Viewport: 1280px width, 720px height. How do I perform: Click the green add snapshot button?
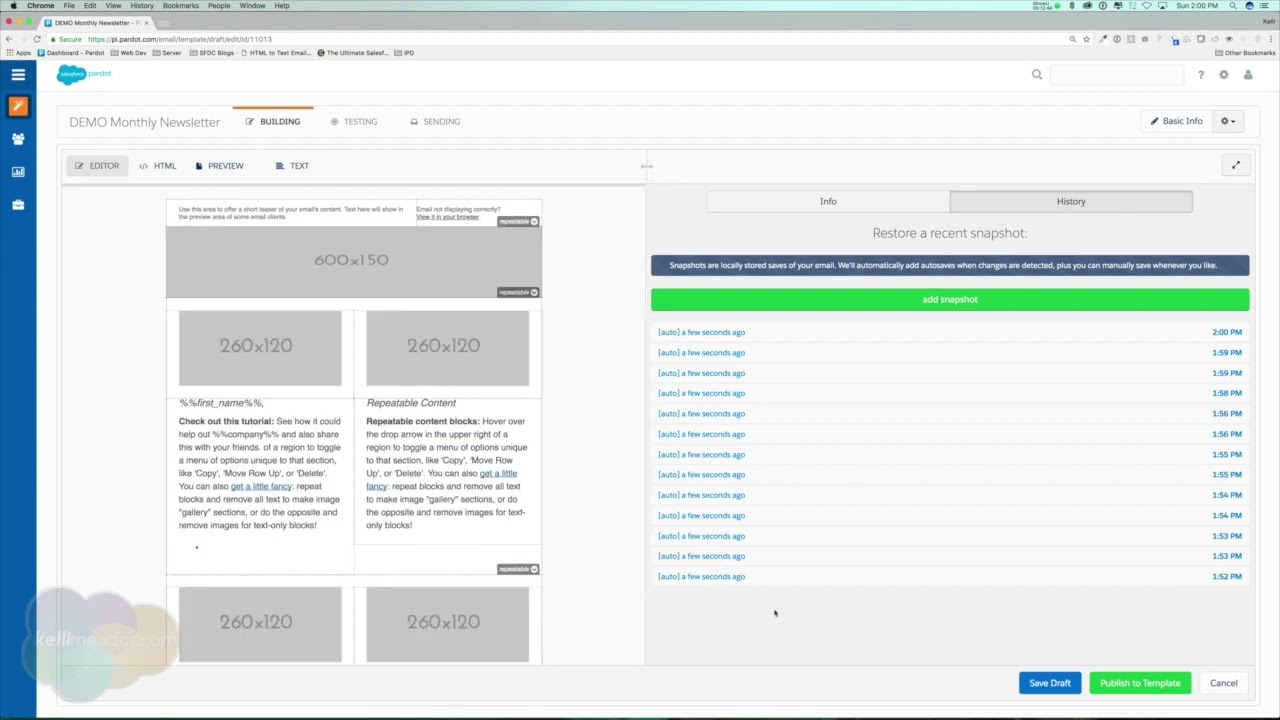tap(950, 299)
